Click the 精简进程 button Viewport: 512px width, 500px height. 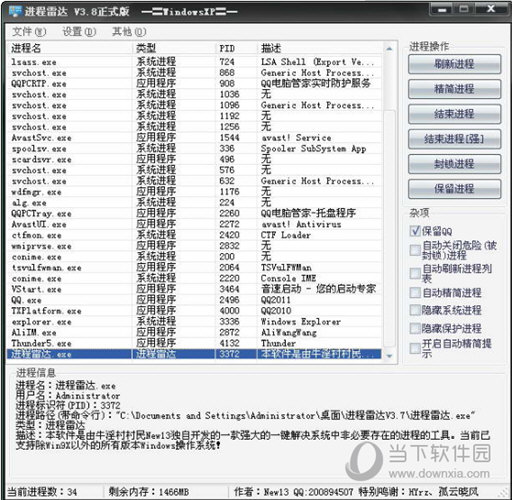coord(454,89)
